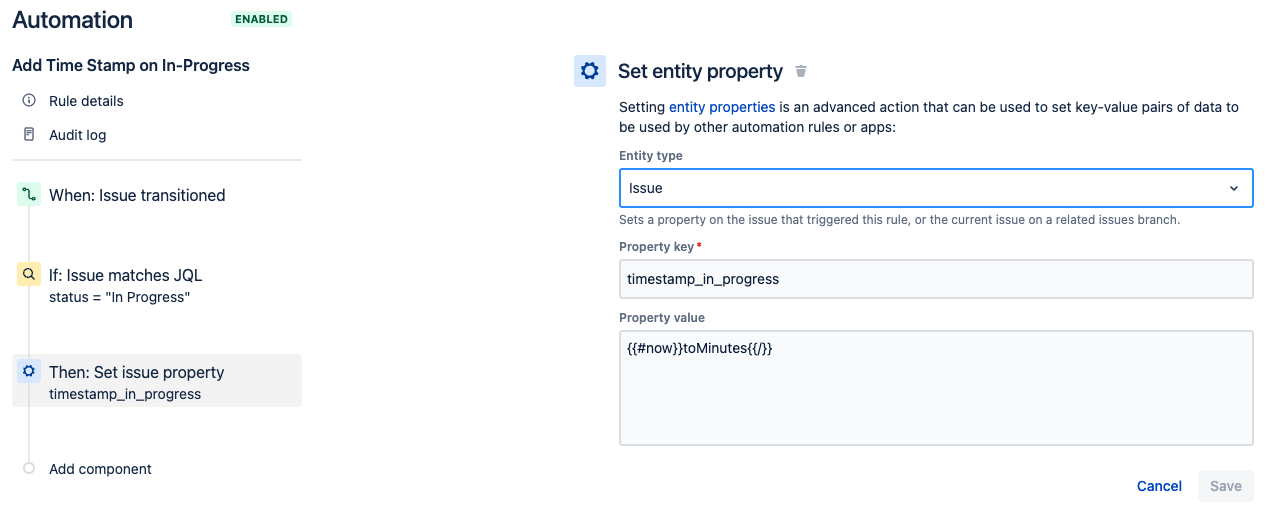Open Rule details in sidebar

[x=86, y=101]
